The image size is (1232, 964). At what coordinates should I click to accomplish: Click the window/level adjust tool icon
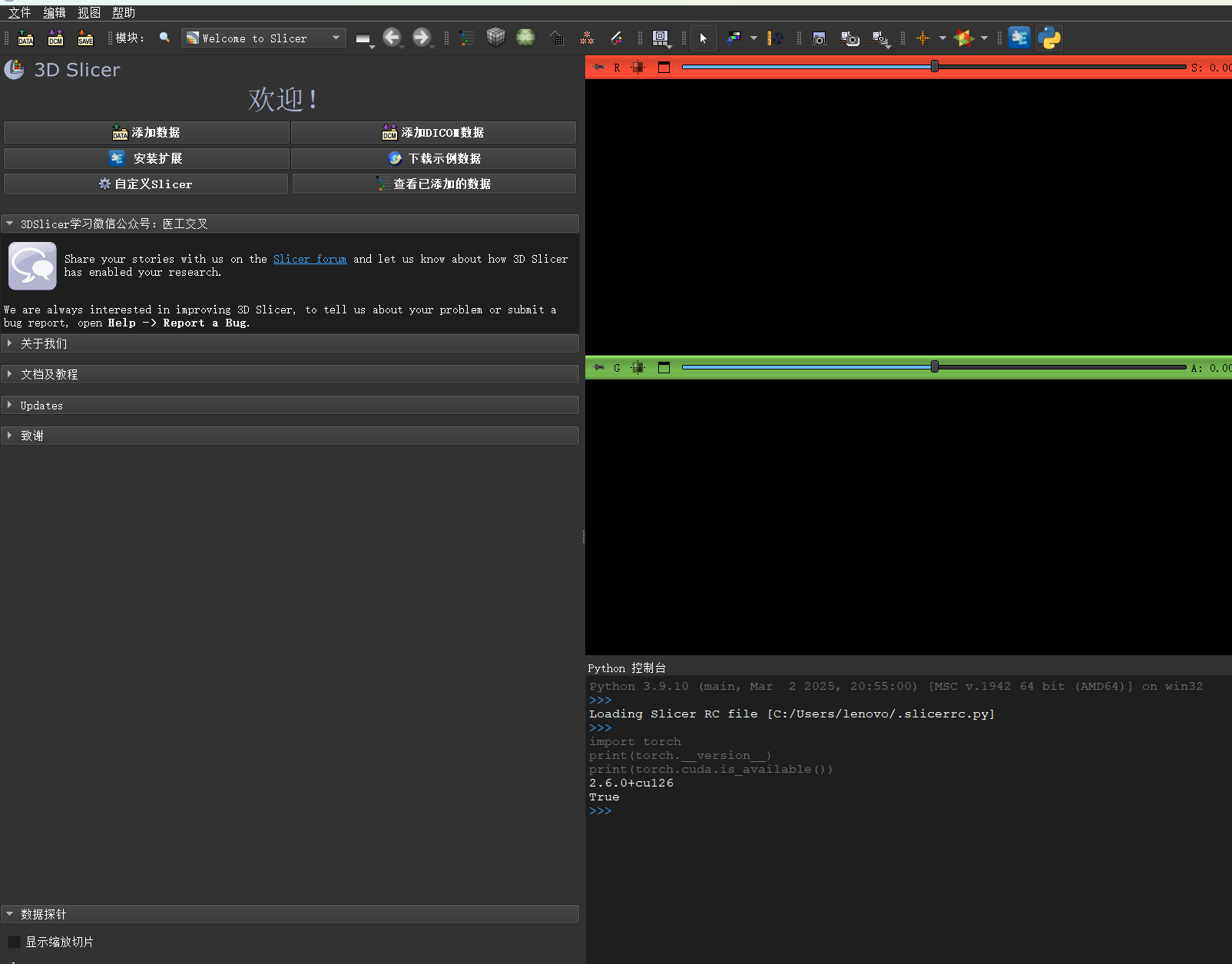pyautogui.click(x=734, y=38)
